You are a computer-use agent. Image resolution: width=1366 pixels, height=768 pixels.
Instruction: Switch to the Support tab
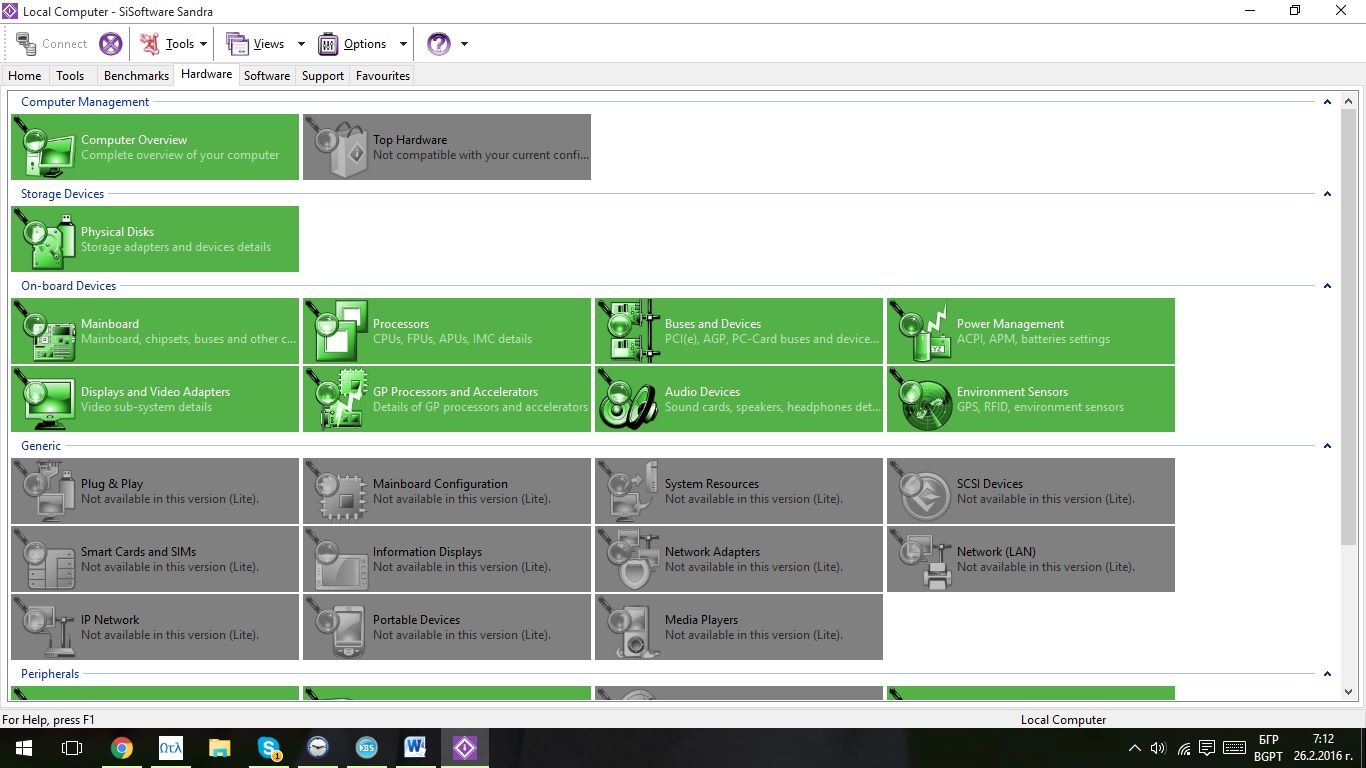coord(323,76)
